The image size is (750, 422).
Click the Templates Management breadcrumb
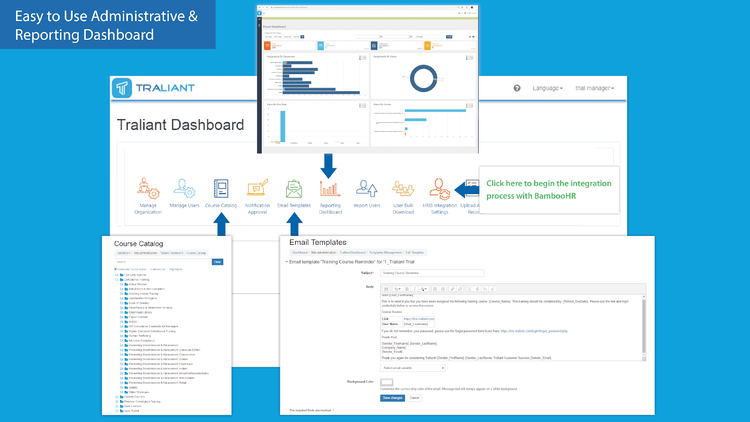click(386, 253)
